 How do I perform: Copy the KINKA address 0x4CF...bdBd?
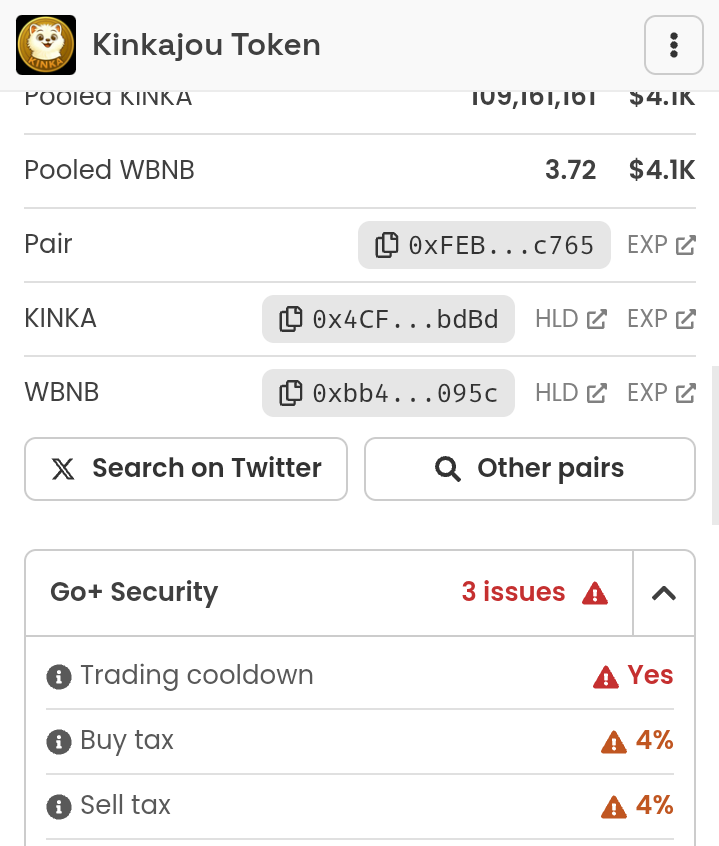[x=388, y=319]
